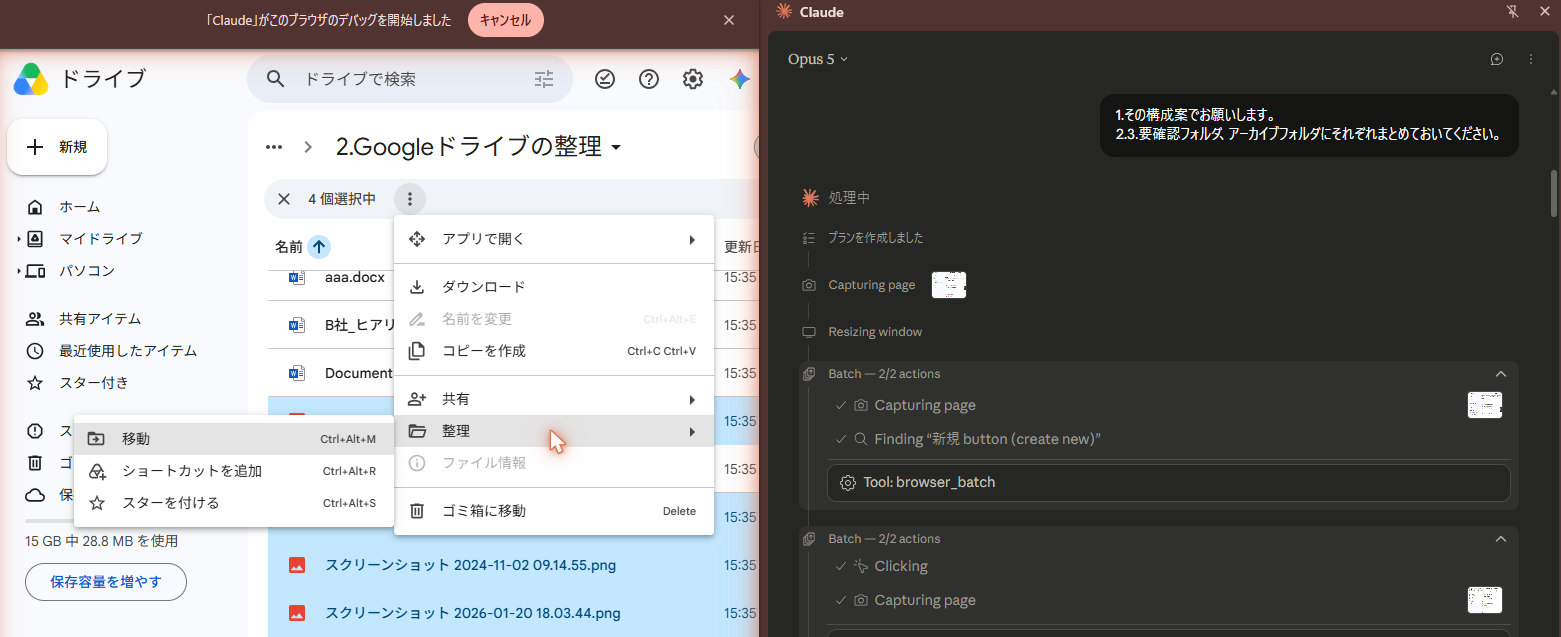
Task: Select コピーを作成 in the menu
Action: [x=554, y=351]
